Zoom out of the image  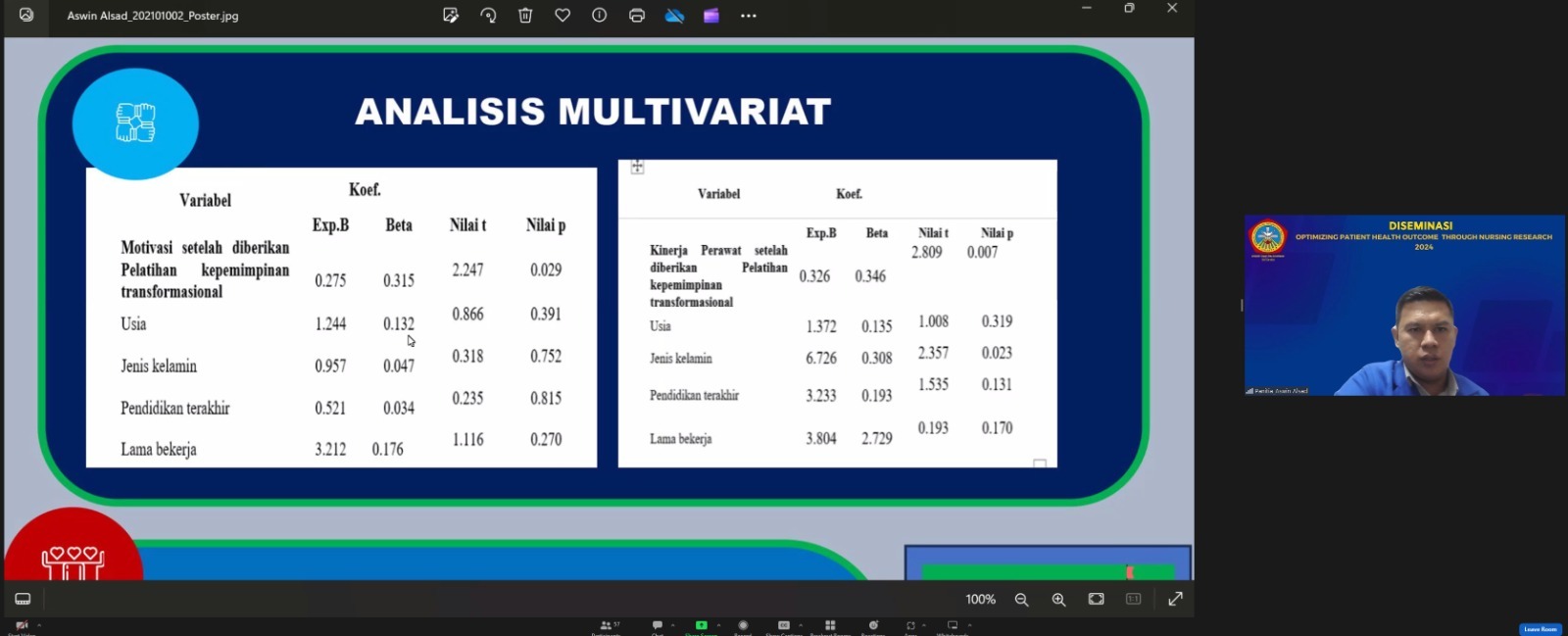(x=1021, y=600)
